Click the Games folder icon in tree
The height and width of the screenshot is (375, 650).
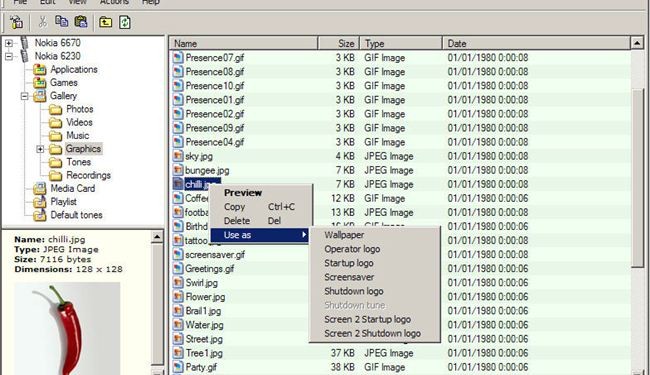[40, 82]
